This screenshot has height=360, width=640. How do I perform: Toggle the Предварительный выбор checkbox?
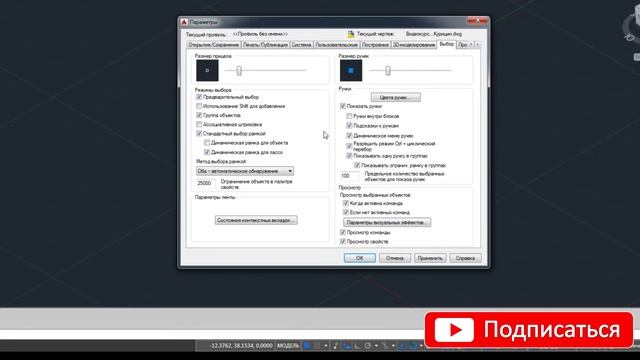pyautogui.click(x=199, y=97)
